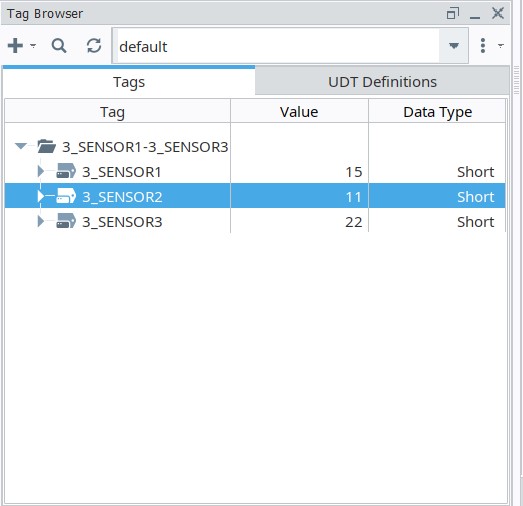Select the 3_SENSOR3 tag row
This screenshot has height=506, width=523.
pyautogui.click(x=255, y=221)
